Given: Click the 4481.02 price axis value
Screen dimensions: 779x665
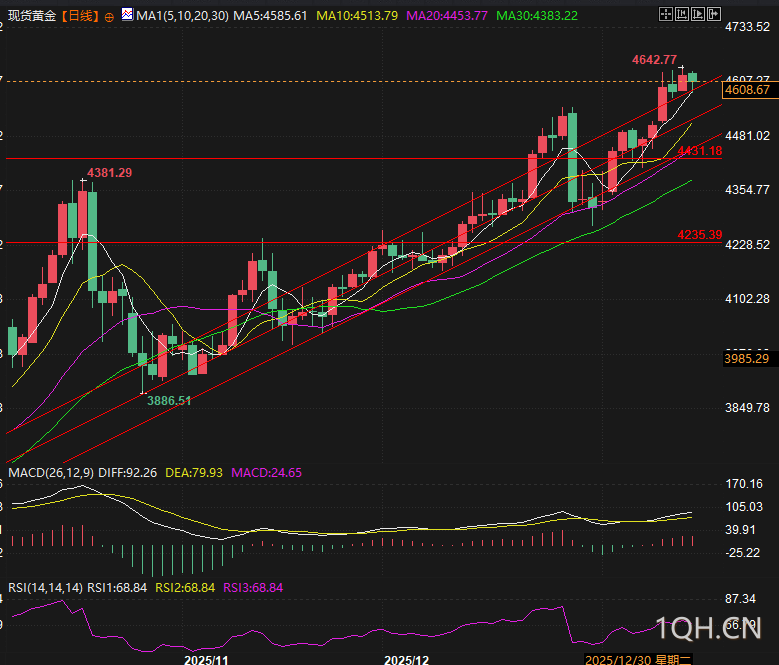Looking at the screenshot, I should click(x=747, y=136).
